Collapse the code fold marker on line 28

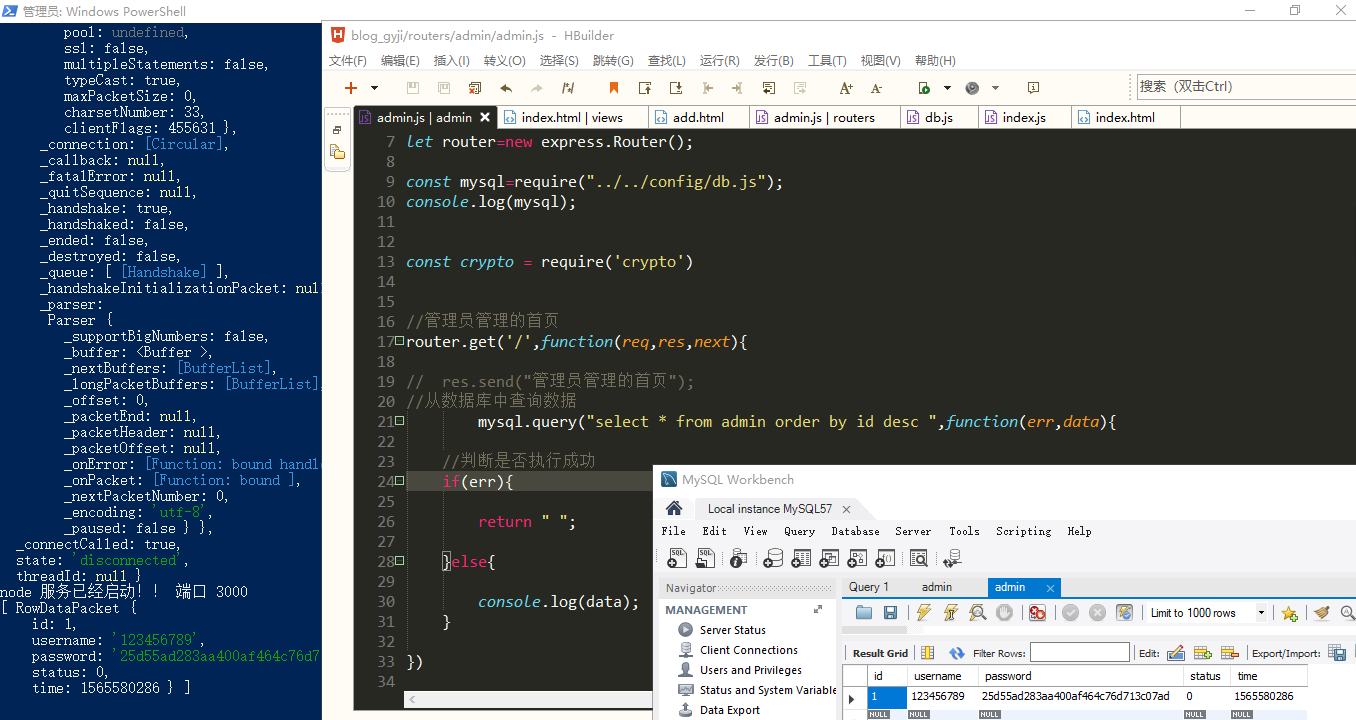click(399, 562)
